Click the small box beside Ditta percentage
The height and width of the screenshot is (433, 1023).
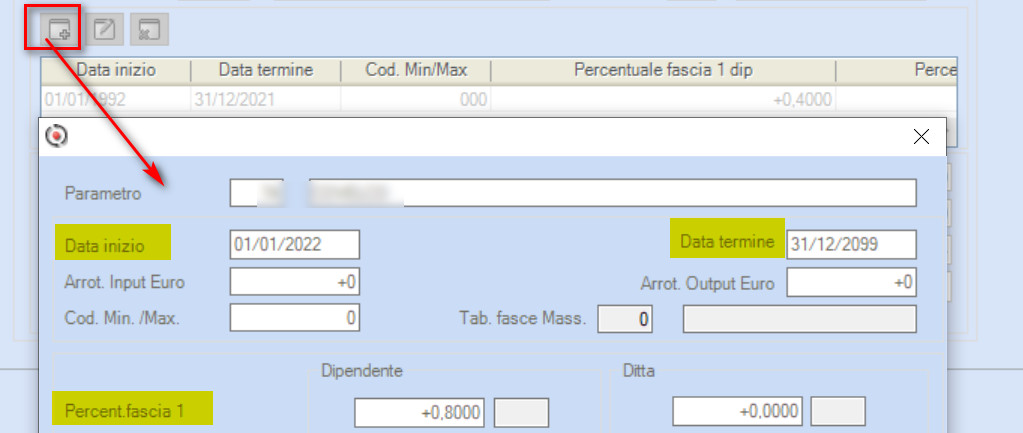point(838,412)
